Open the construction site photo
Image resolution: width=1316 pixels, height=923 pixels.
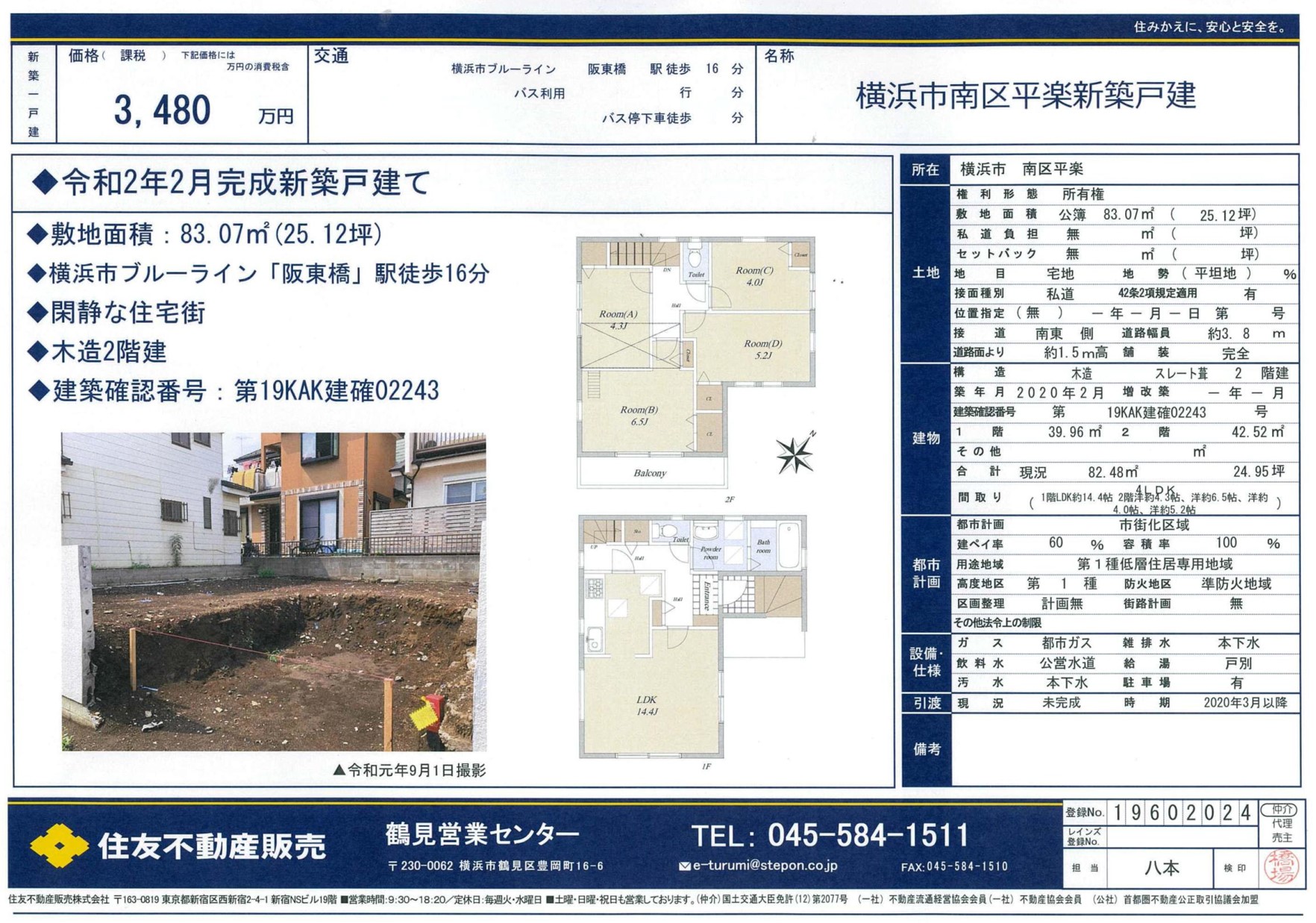pos(274,591)
